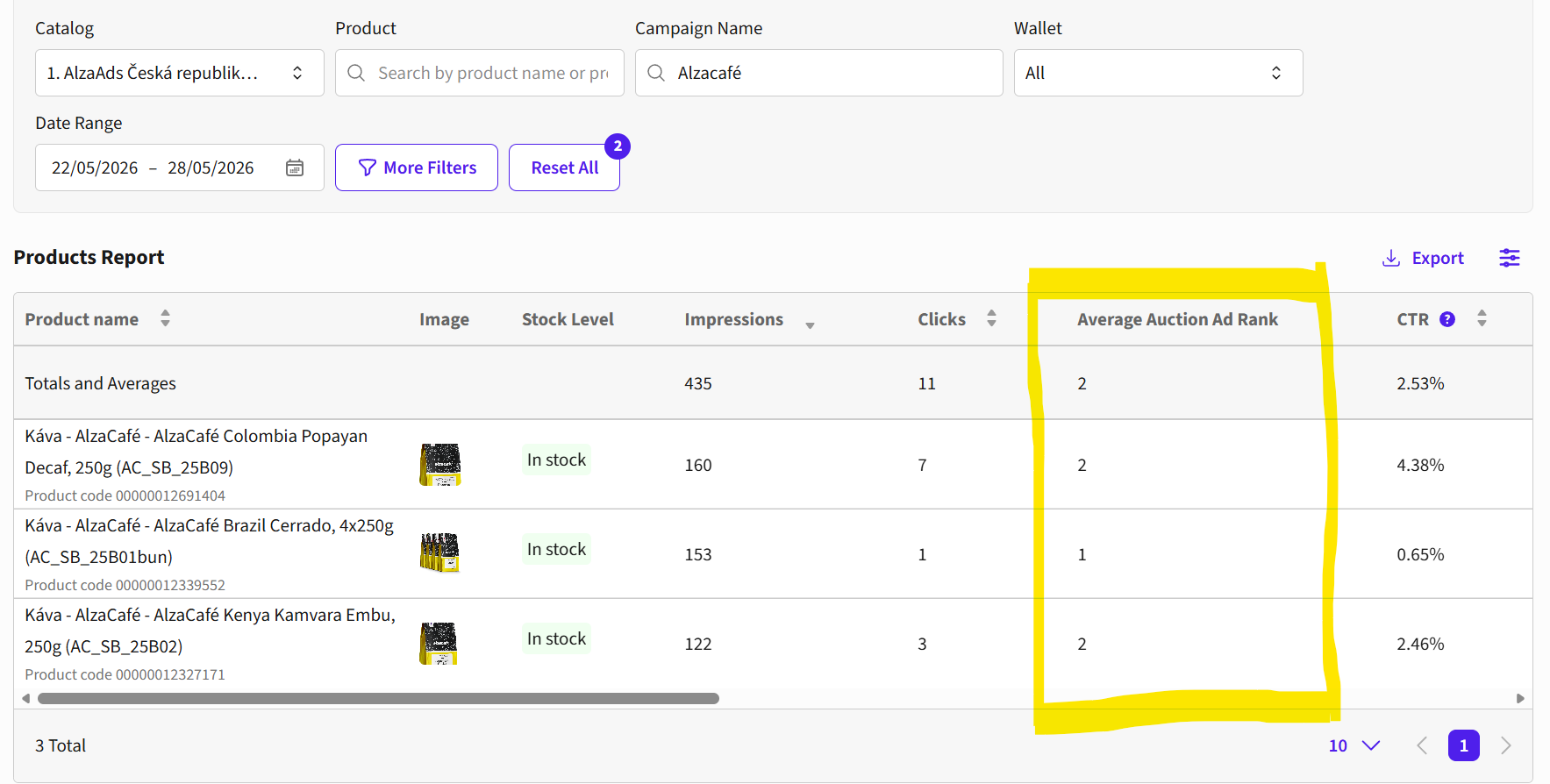Open table column settings icon
This screenshot has width=1550, height=784.
[1510, 258]
